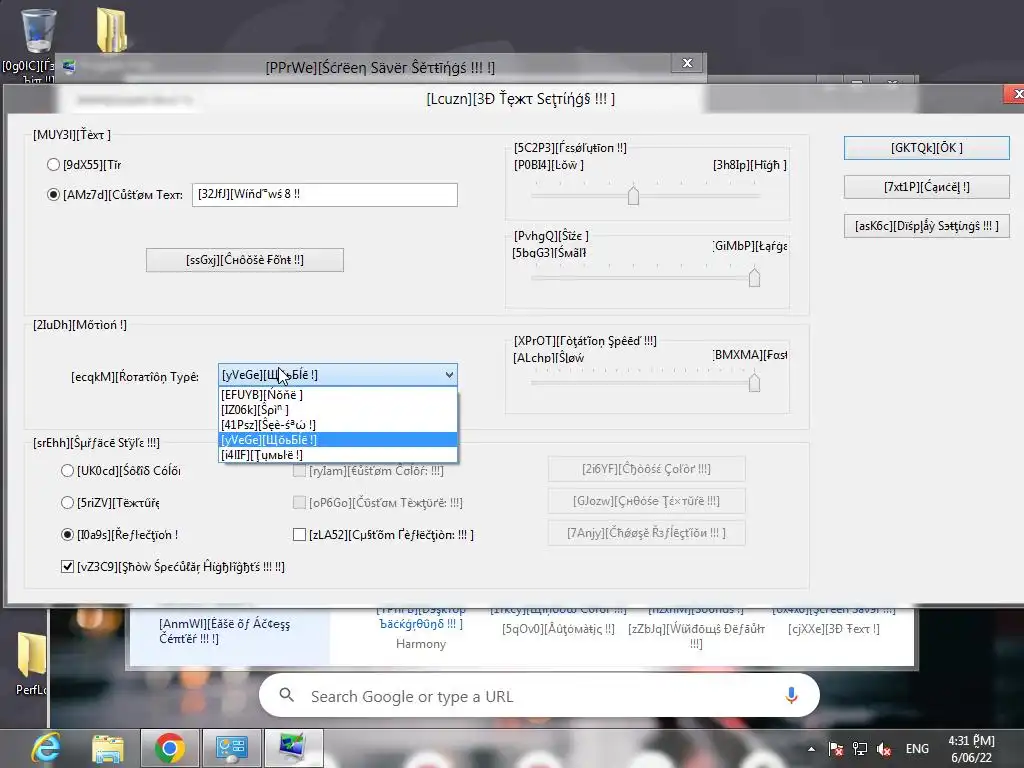Screen dimensions: 1024x768
Task: Choose the Reflection surface style
Action: tap(67, 534)
